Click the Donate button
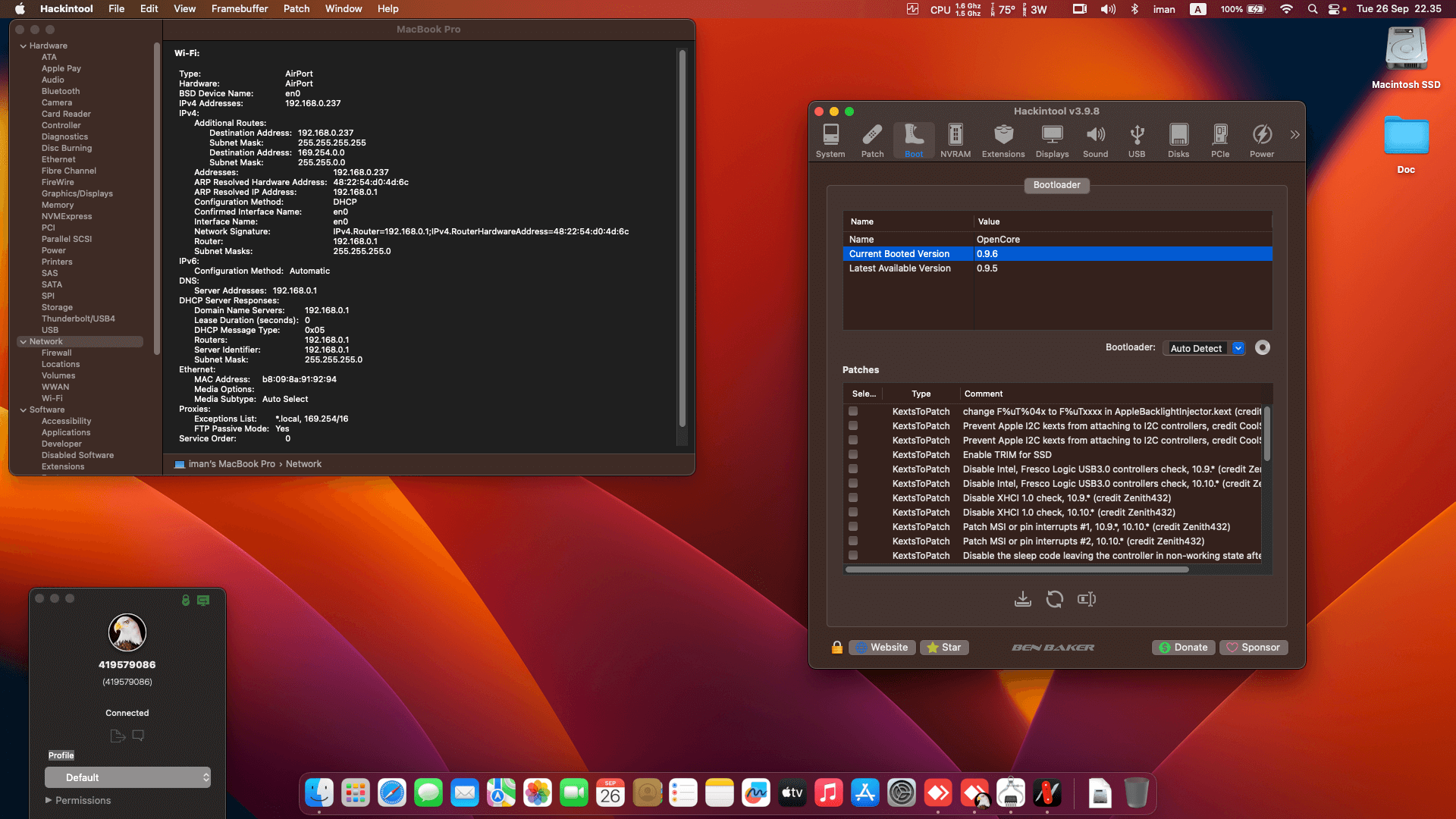1456x819 pixels. 1183,647
